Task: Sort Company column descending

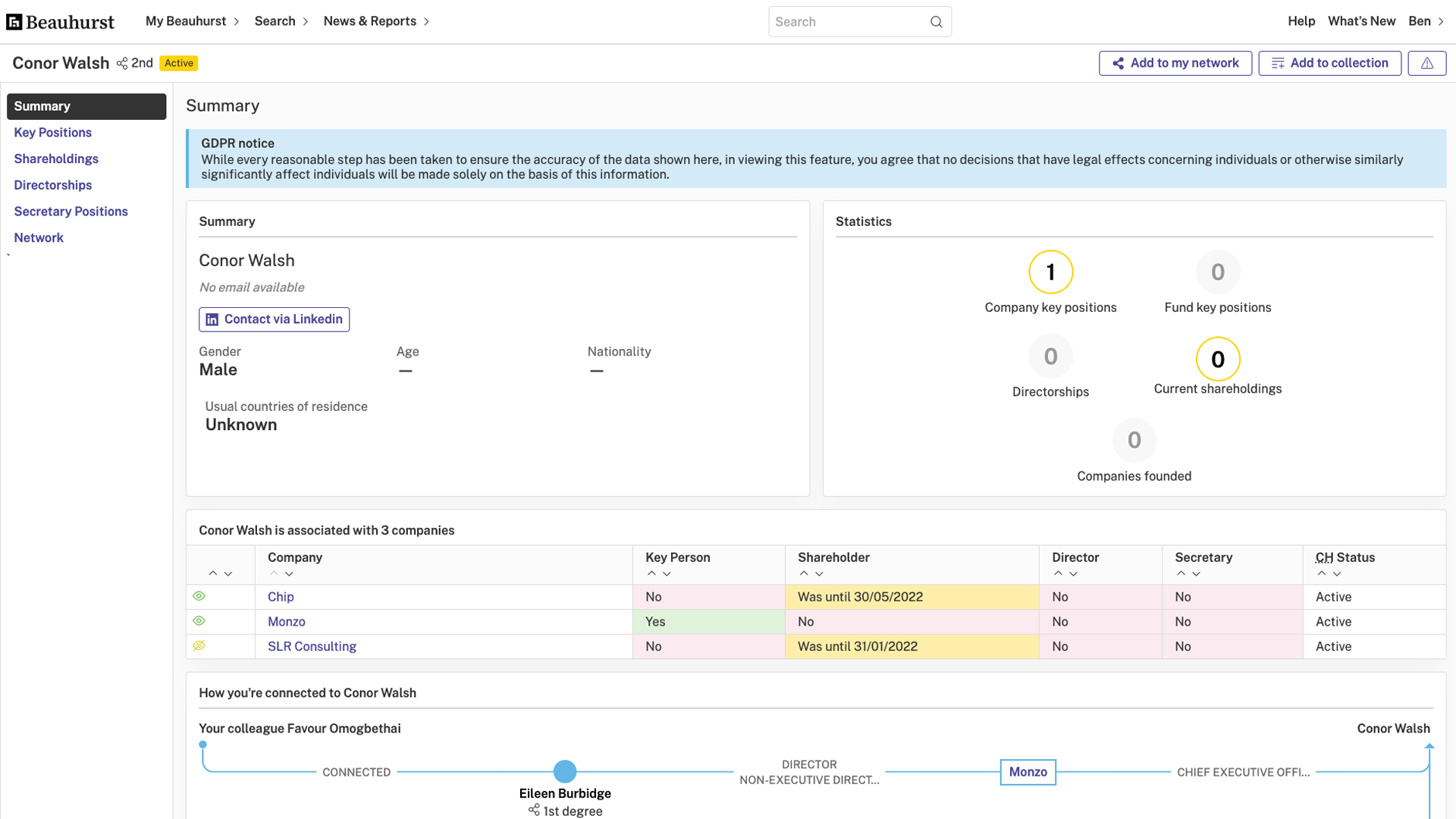Action: 289,574
